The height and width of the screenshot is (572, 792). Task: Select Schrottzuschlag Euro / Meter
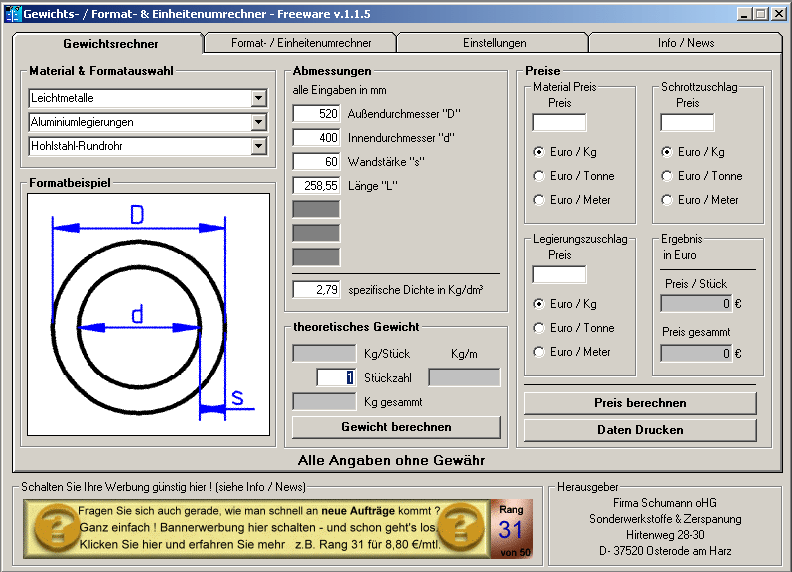click(667, 200)
